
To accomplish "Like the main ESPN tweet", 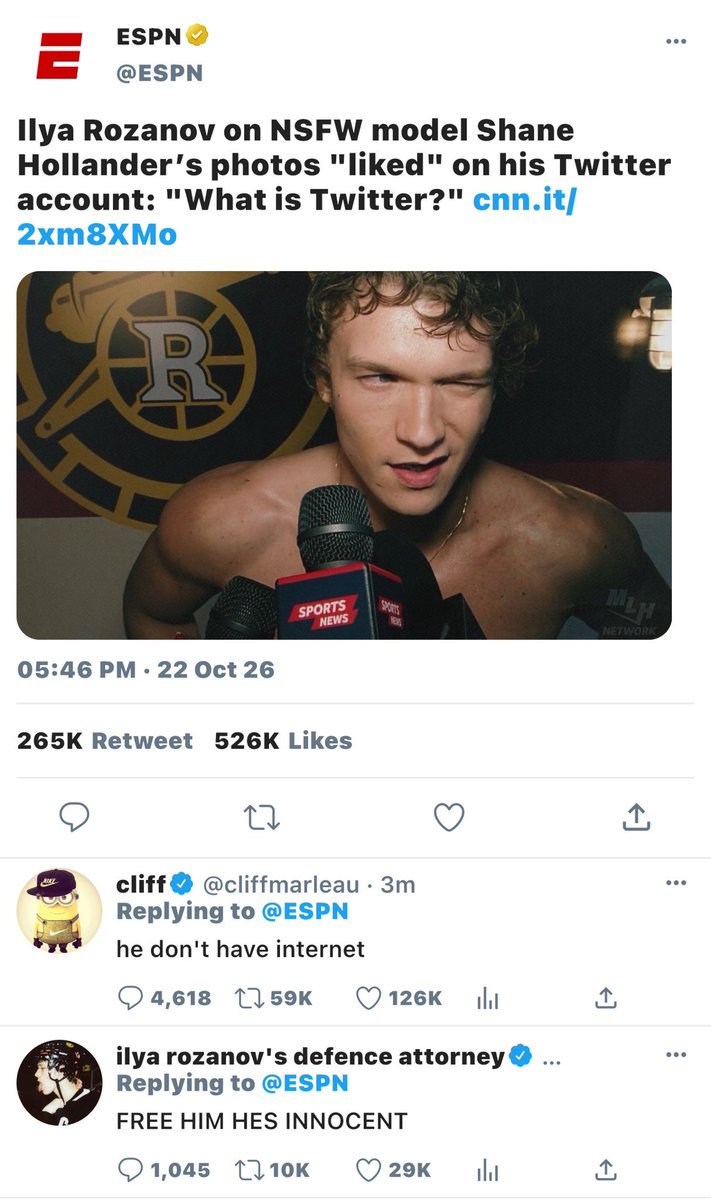I will point(449,817).
